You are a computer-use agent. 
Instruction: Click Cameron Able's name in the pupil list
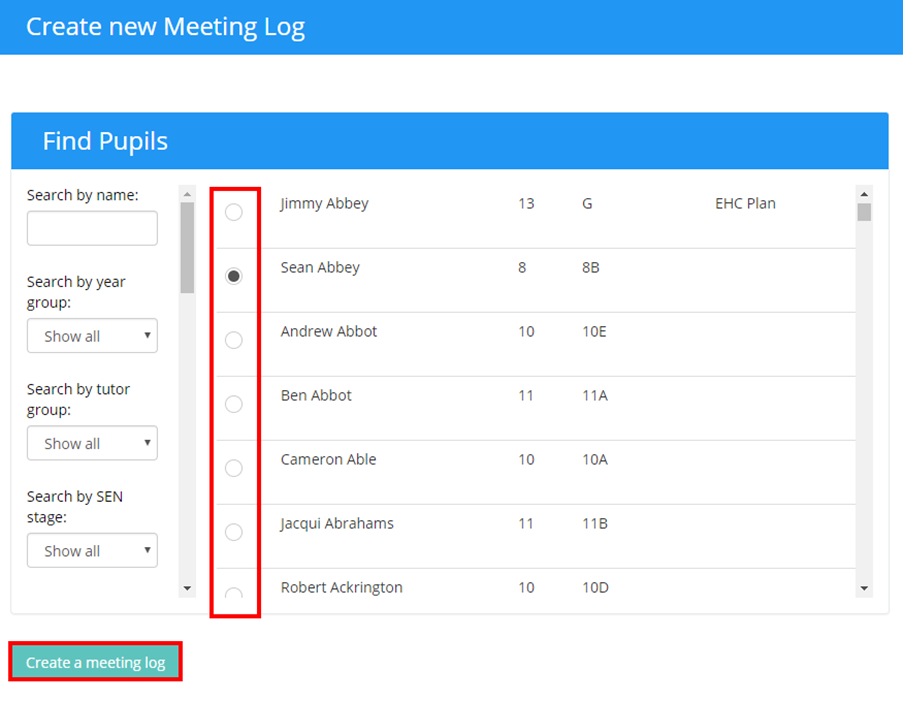click(328, 459)
